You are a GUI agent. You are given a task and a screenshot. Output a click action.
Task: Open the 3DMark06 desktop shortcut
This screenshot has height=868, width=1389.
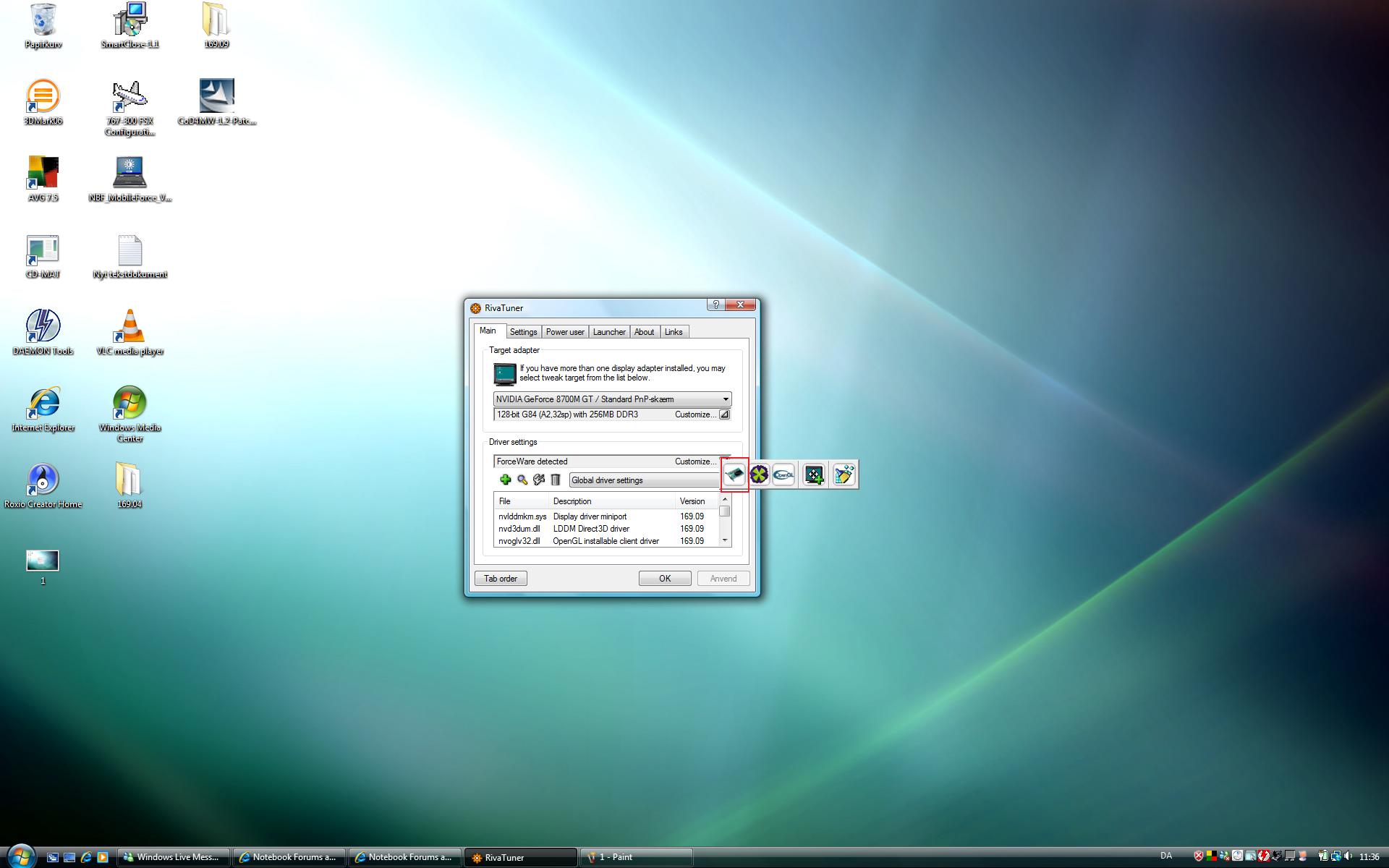coord(43,102)
